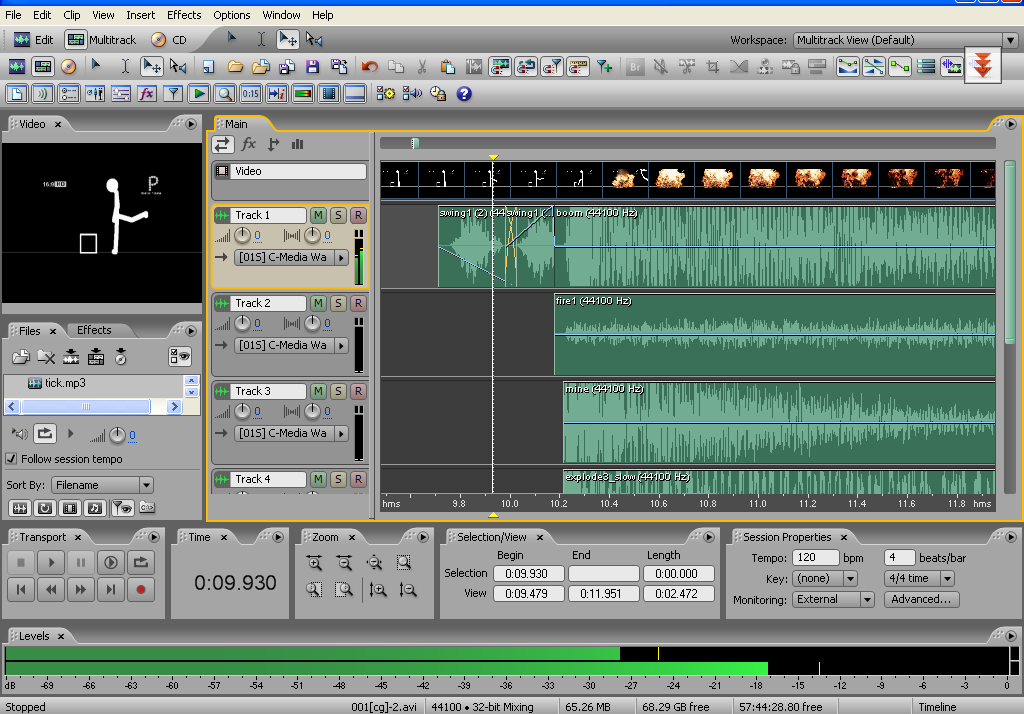Open the Effects menu
1024x714 pixels.
click(184, 15)
